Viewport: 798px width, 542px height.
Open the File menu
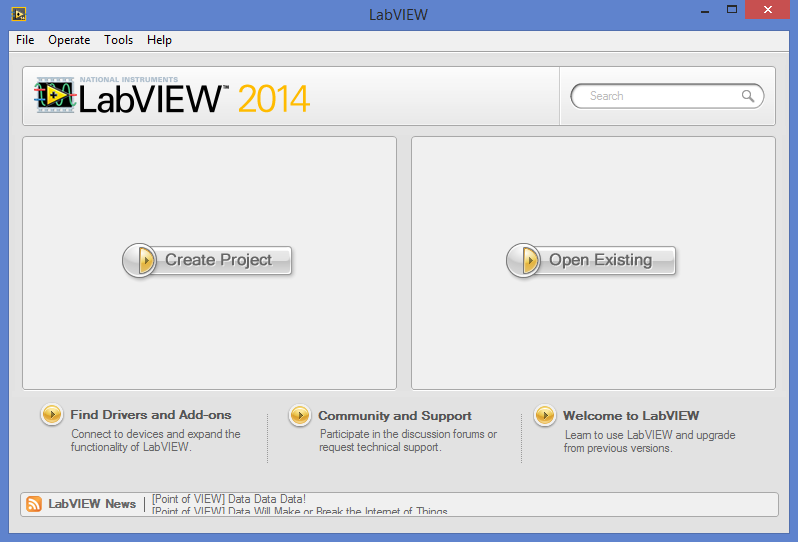[x=25, y=40]
